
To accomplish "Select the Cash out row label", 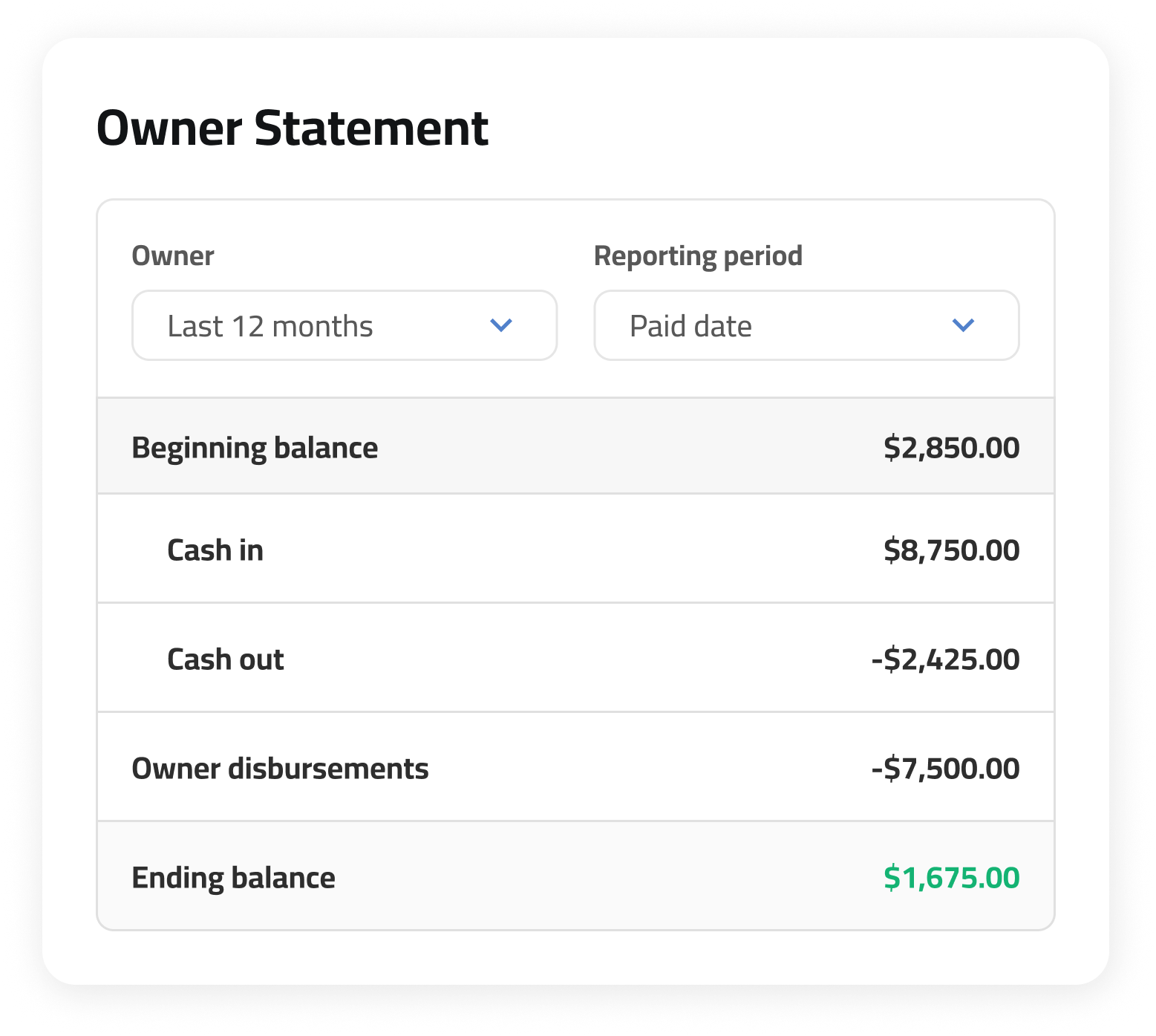I will [x=226, y=659].
